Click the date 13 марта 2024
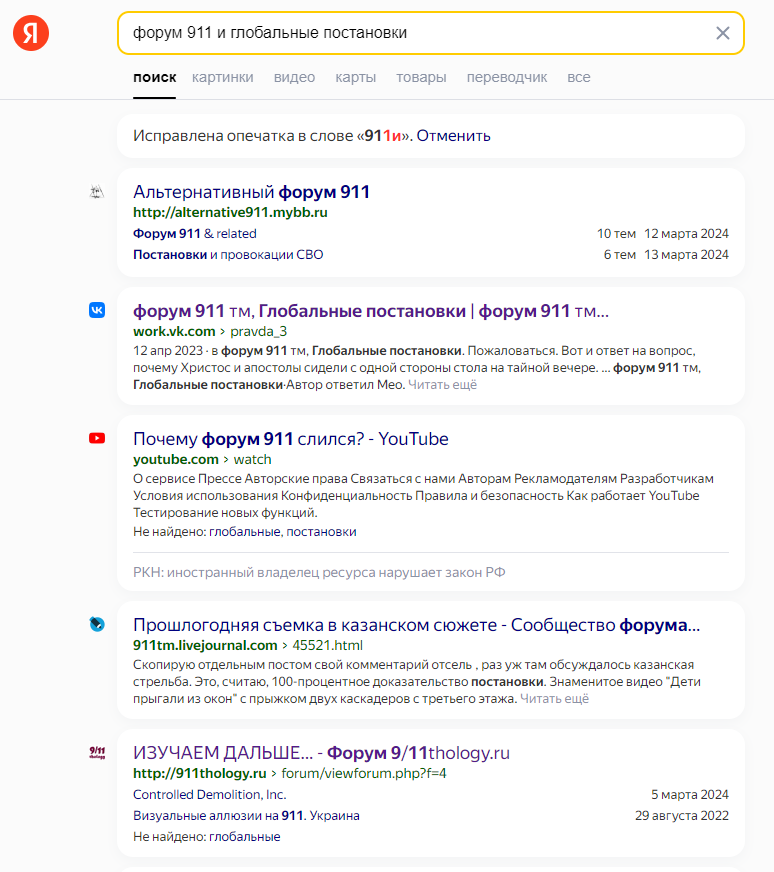The height and width of the screenshot is (872, 774). pyautogui.click(x=686, y=255)
